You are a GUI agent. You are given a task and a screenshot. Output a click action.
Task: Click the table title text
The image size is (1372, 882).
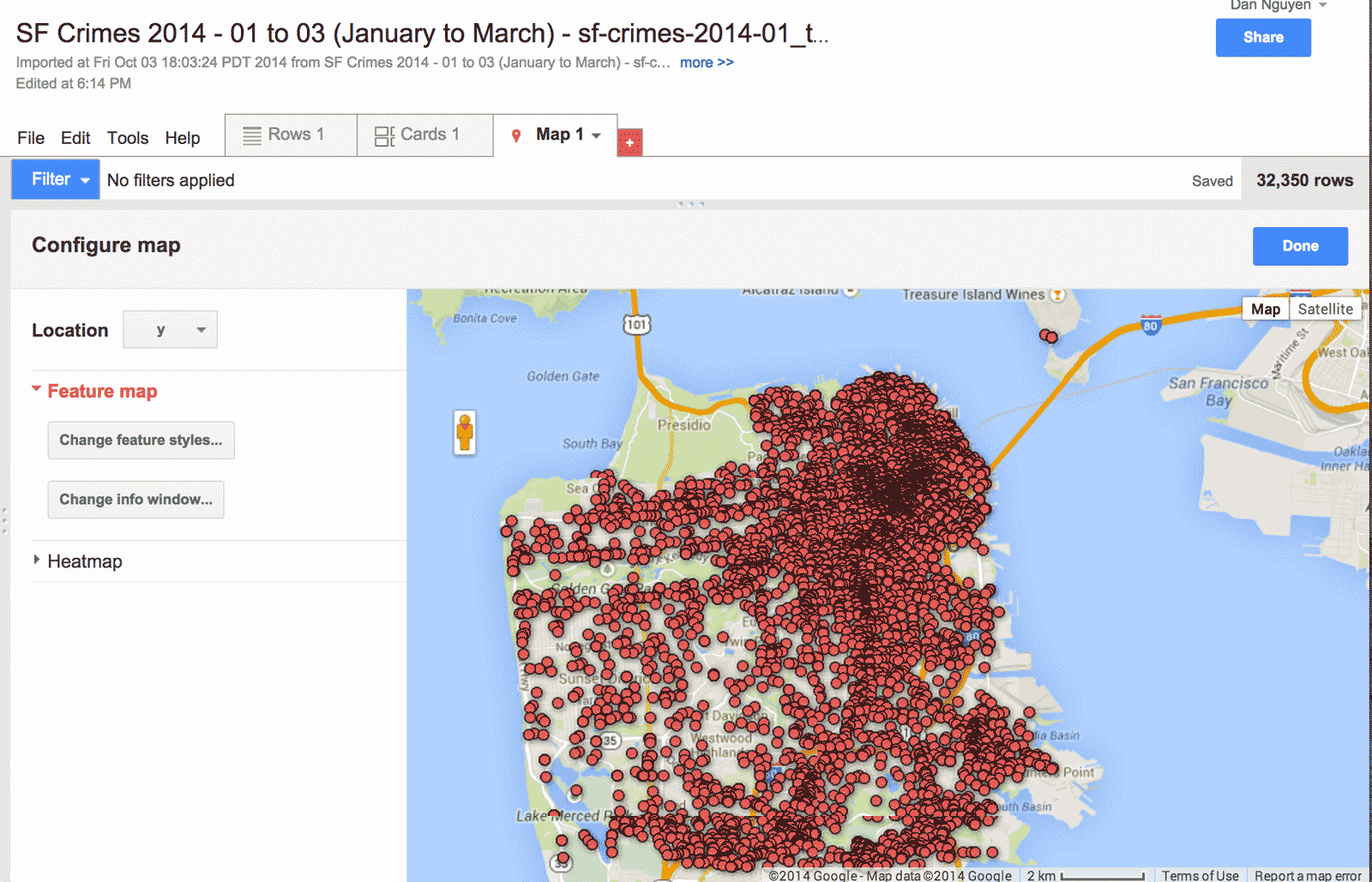pos(422,33)
